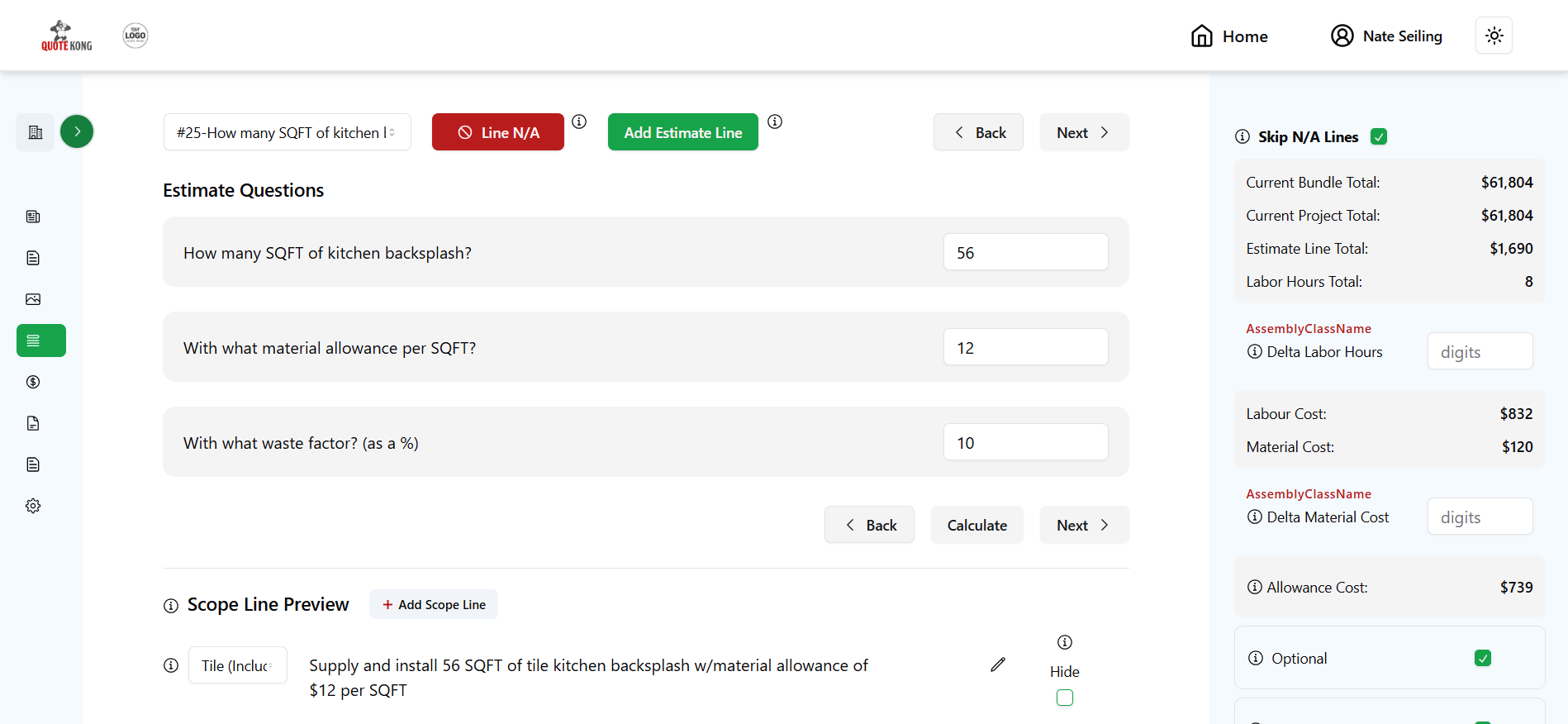This screenshot has width=1568, height=724.
Task: Click the pencil edit icon for scope line
Action: pos(998,664)
